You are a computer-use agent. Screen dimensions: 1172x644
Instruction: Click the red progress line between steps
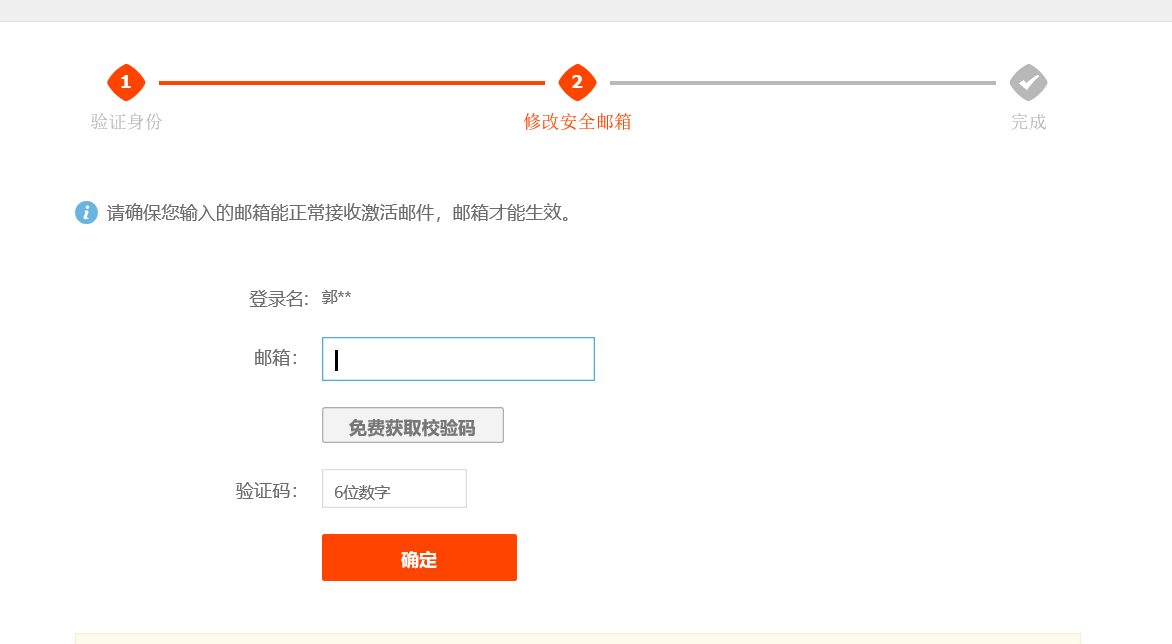(351, 83)
